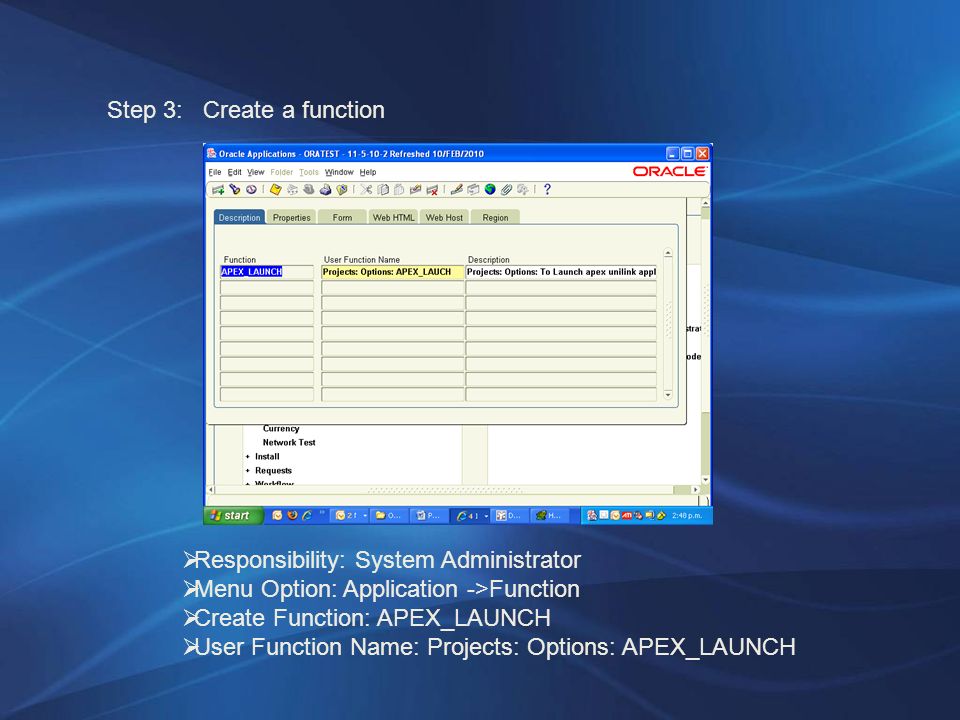Open the Edit menu
The width and height of the screenshot is (960, 720).
(234, 172)
